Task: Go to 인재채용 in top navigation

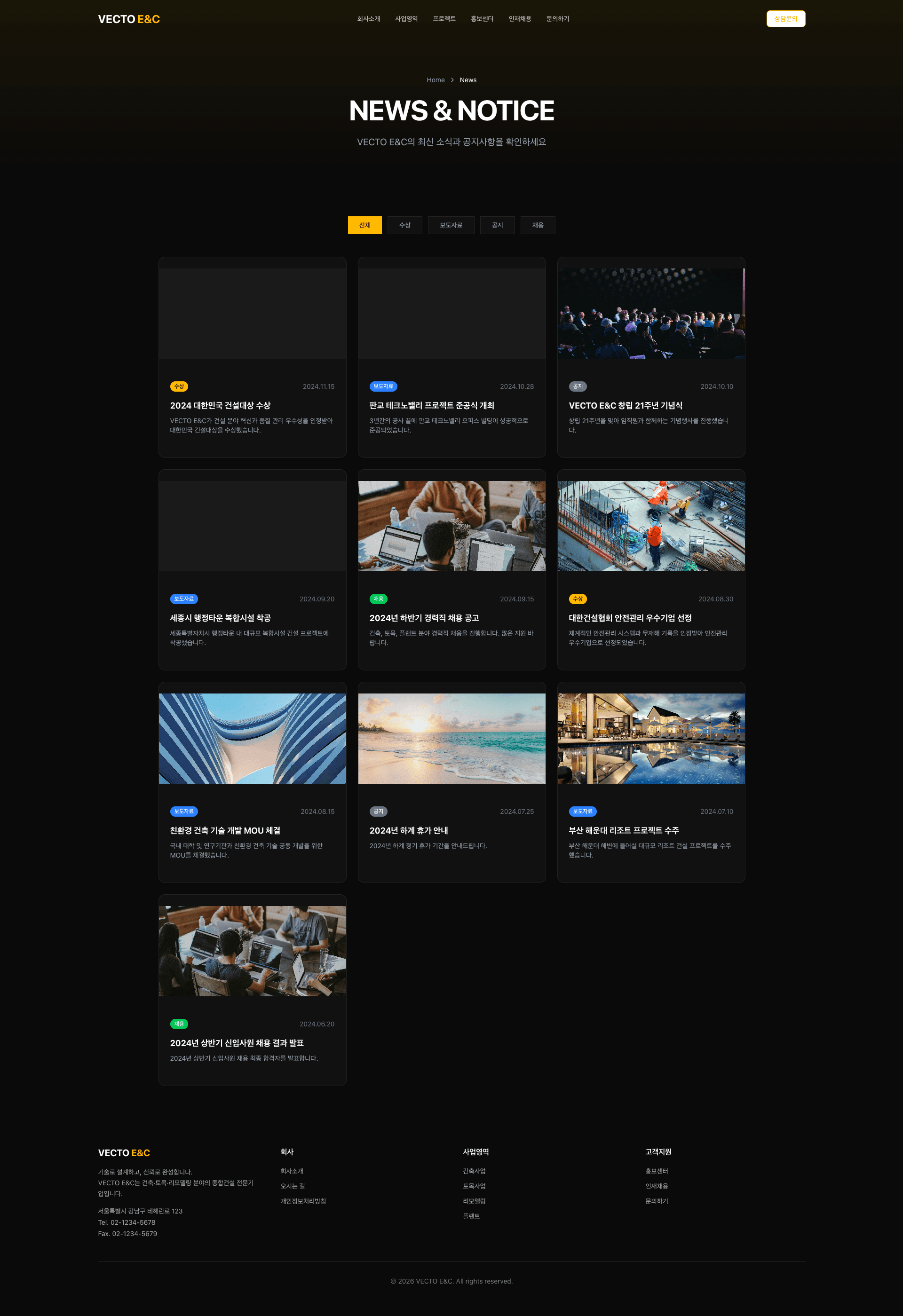Action: coord(520,19)
